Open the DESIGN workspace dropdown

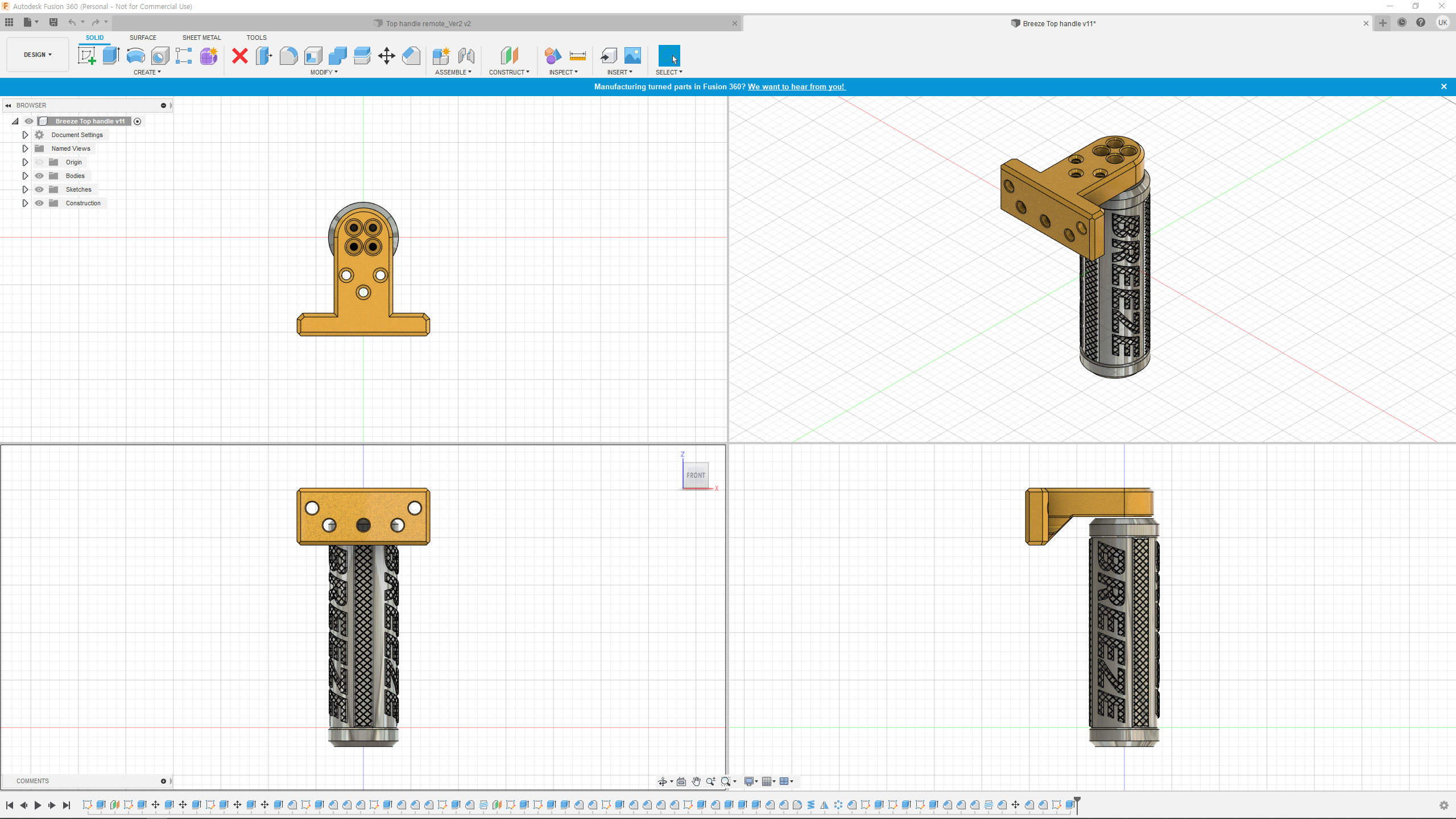point(38,55)
